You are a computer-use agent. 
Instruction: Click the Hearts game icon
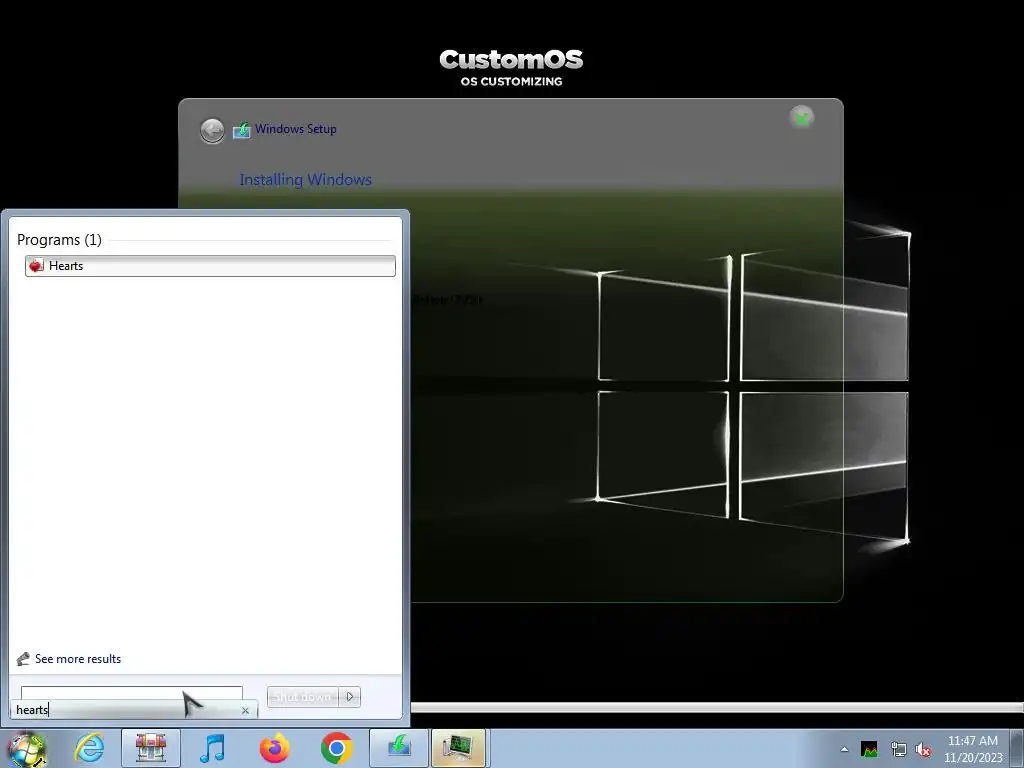pyautogui.click(x=35, y=265)
